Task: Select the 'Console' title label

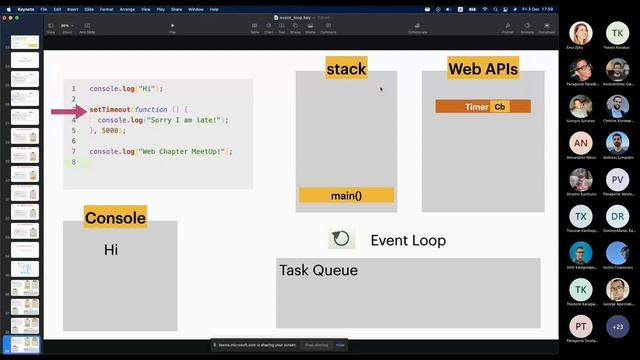Action: tap(115, 218)
